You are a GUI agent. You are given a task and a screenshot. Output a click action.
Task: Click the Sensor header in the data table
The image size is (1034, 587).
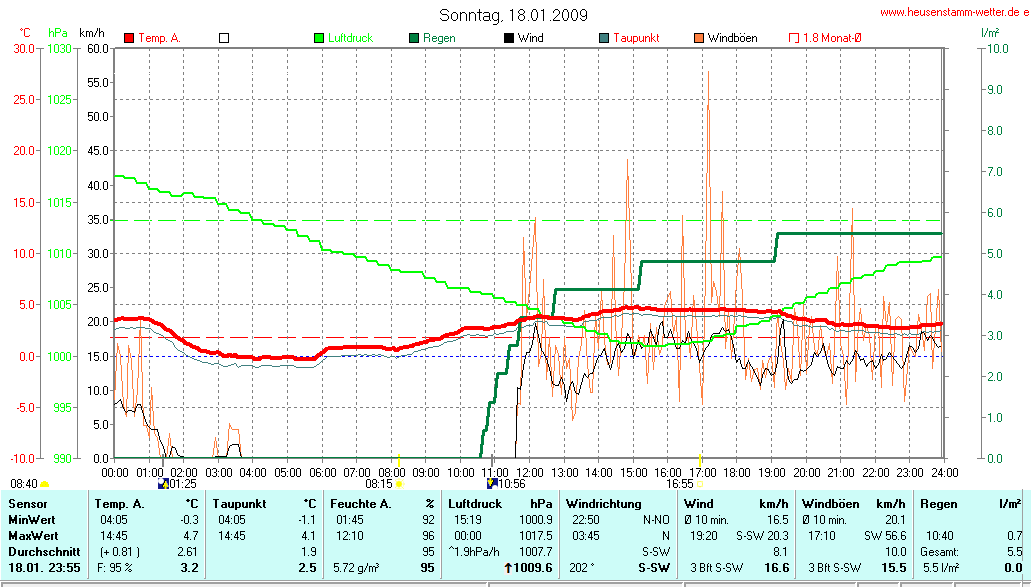27,503
